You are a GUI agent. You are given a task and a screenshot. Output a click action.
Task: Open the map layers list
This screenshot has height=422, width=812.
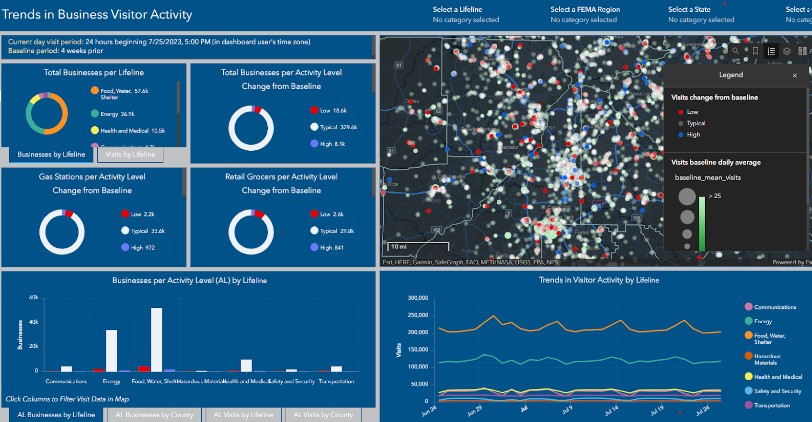click(x=787, y=51)
